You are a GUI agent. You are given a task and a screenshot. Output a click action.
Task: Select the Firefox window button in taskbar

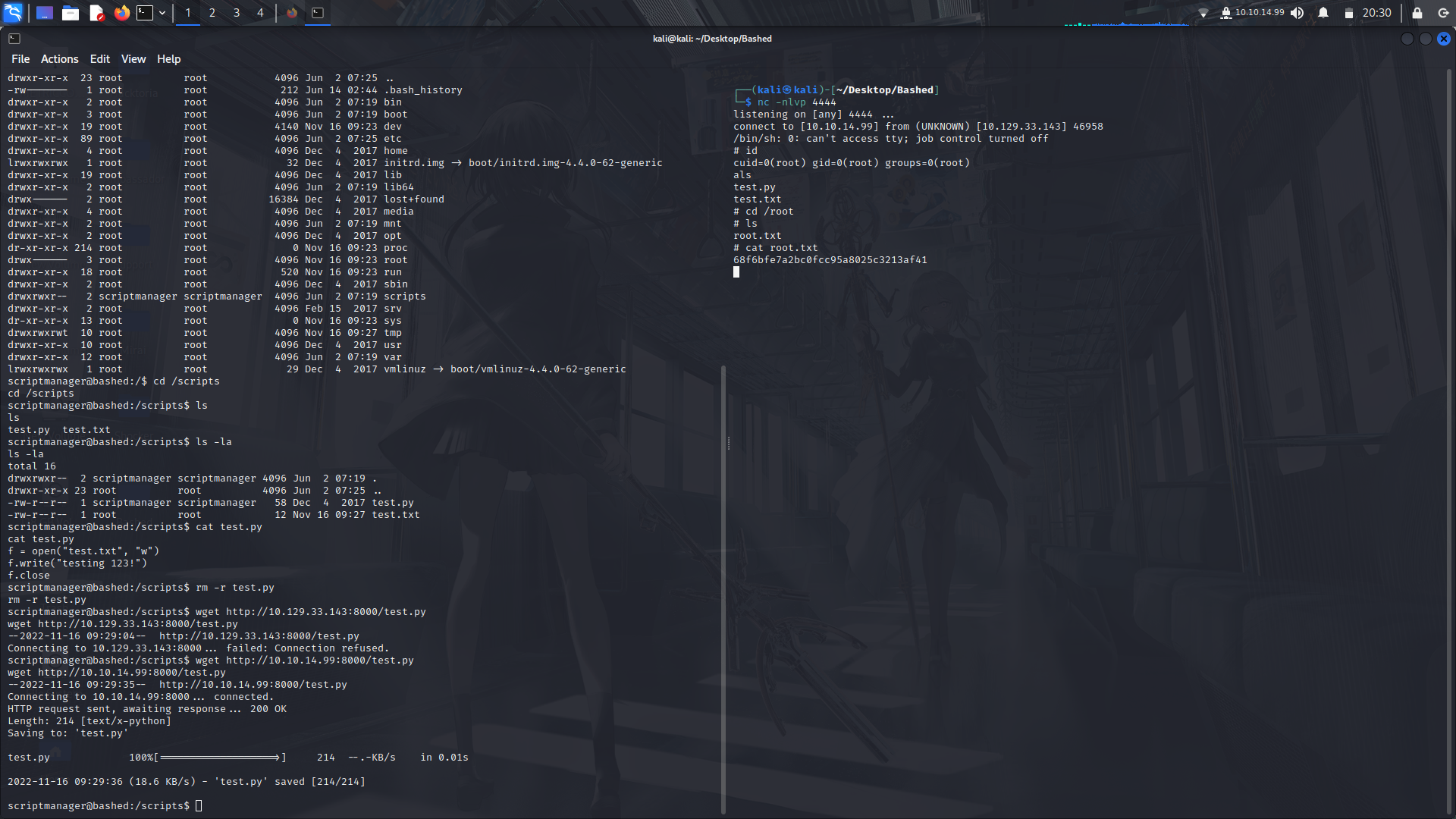point(292,12)
